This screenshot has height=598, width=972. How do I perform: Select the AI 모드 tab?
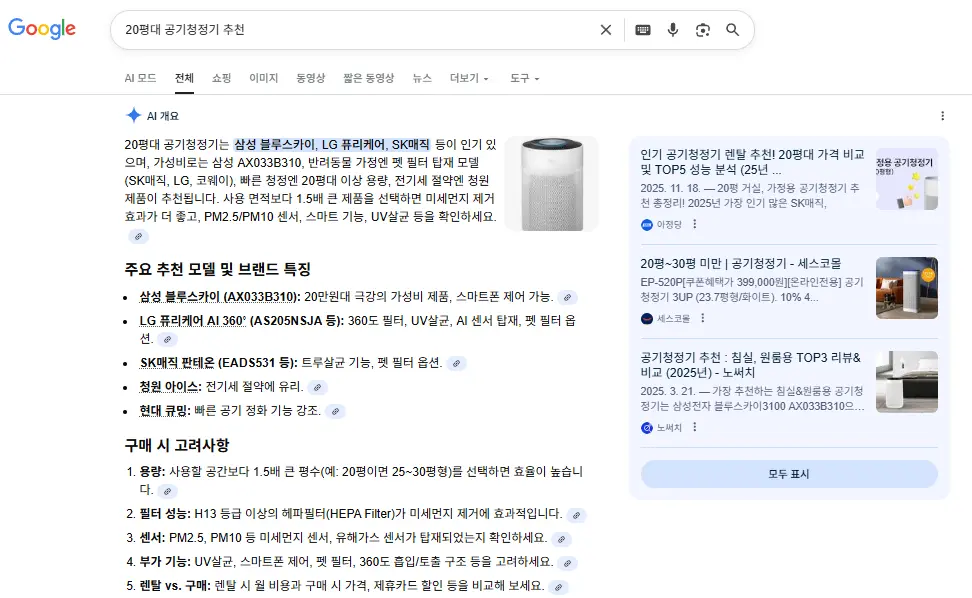(140, 78)
